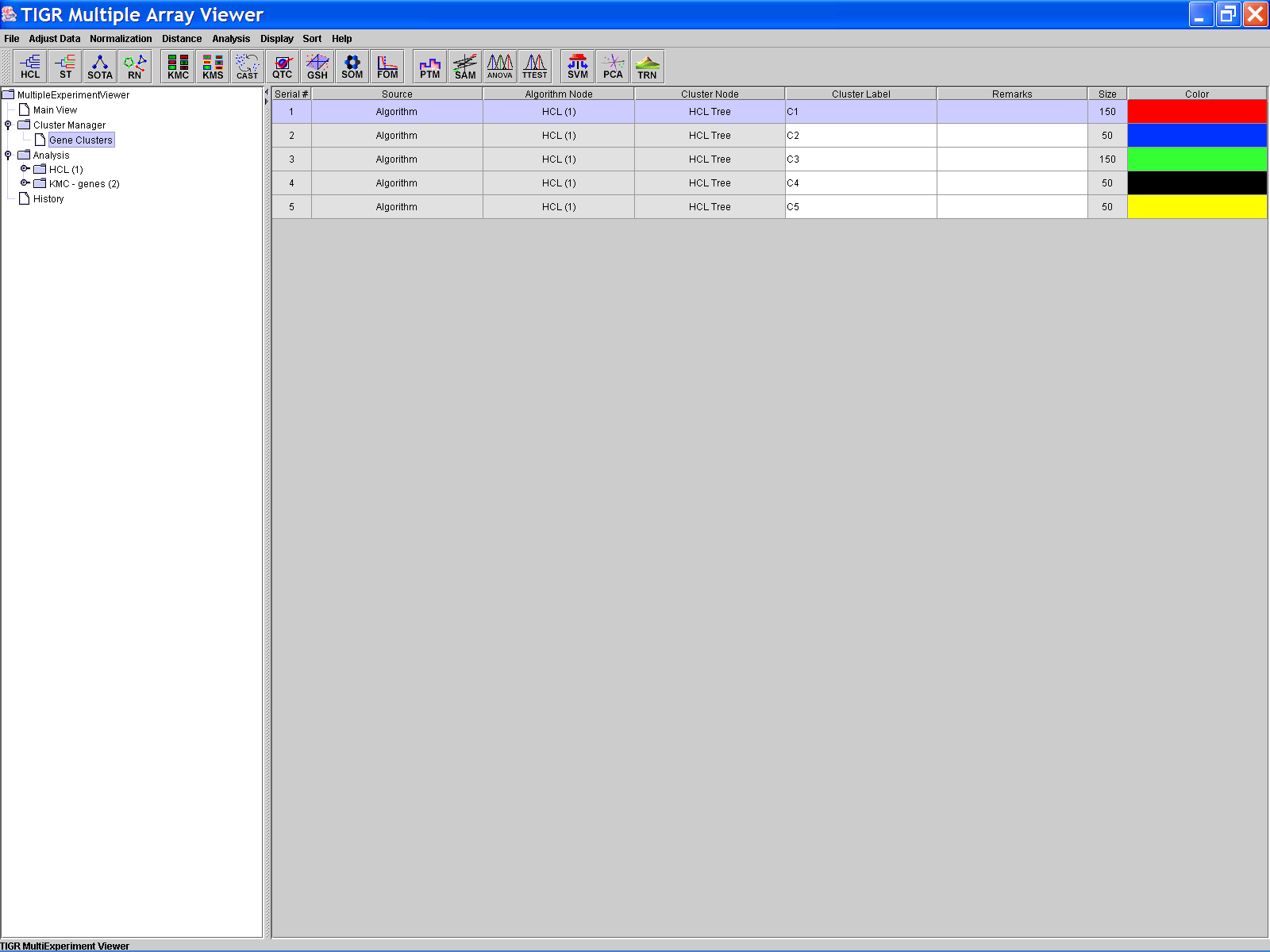Select the PTM template matching icon
This screenshot has width=1270, height=952.
[x=430, y=67]
